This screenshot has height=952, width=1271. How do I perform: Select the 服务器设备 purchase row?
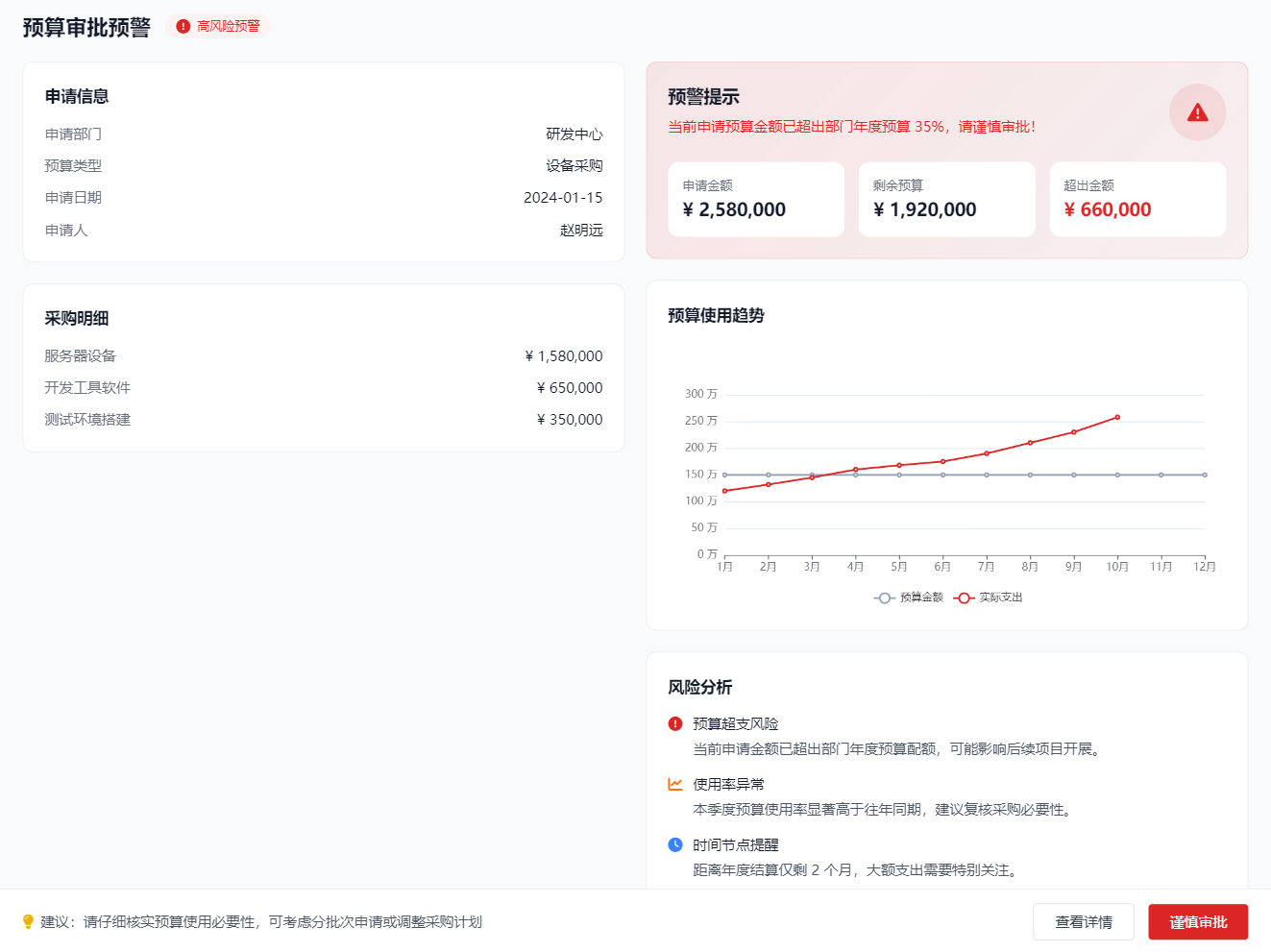click(x=323, y=356)
